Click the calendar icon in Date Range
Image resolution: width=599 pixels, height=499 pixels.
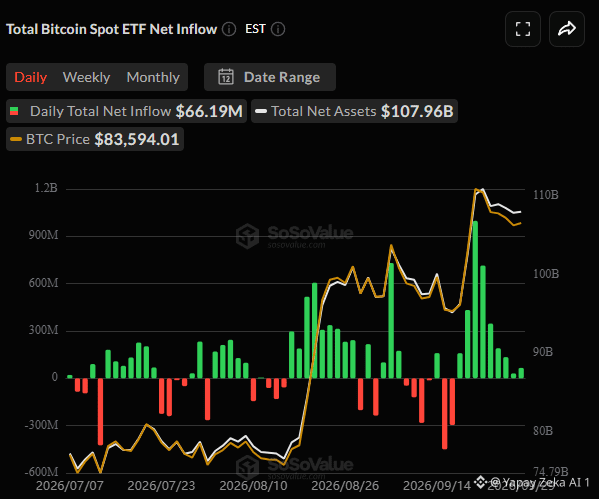(x=226, y=77)
